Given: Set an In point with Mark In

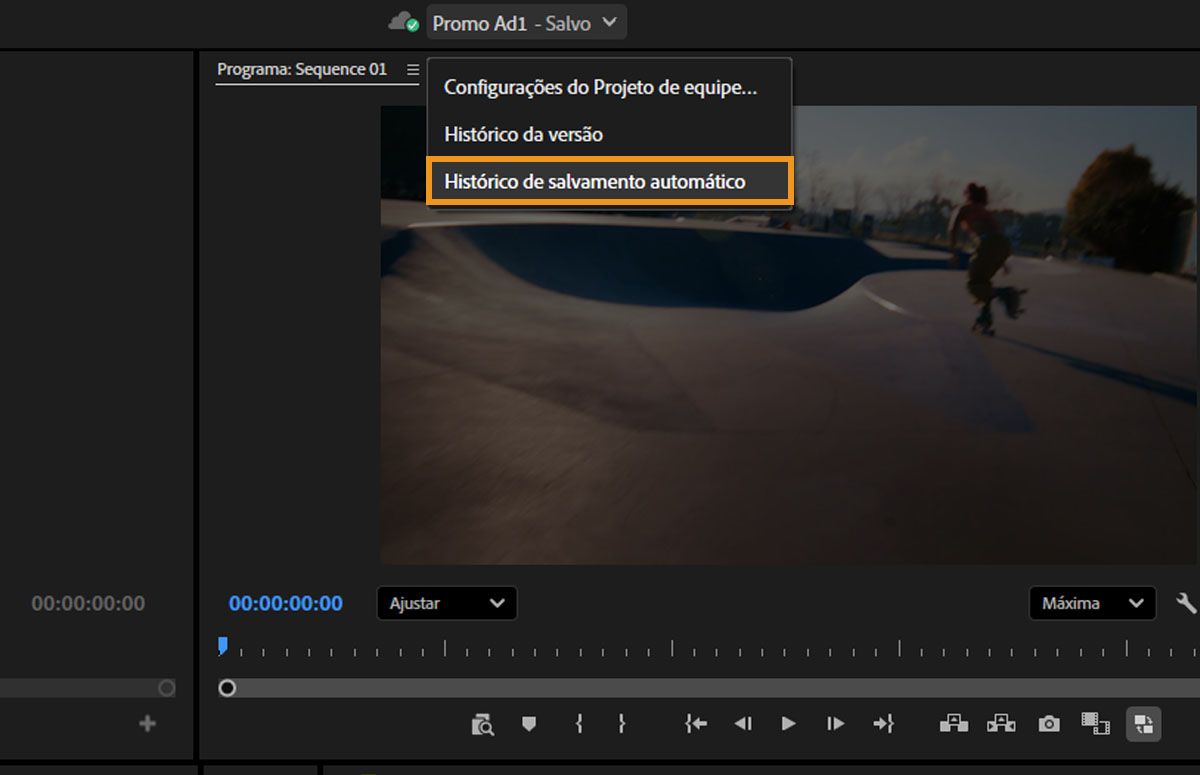Looking at the screenshot, I should (x=578, y=723).
